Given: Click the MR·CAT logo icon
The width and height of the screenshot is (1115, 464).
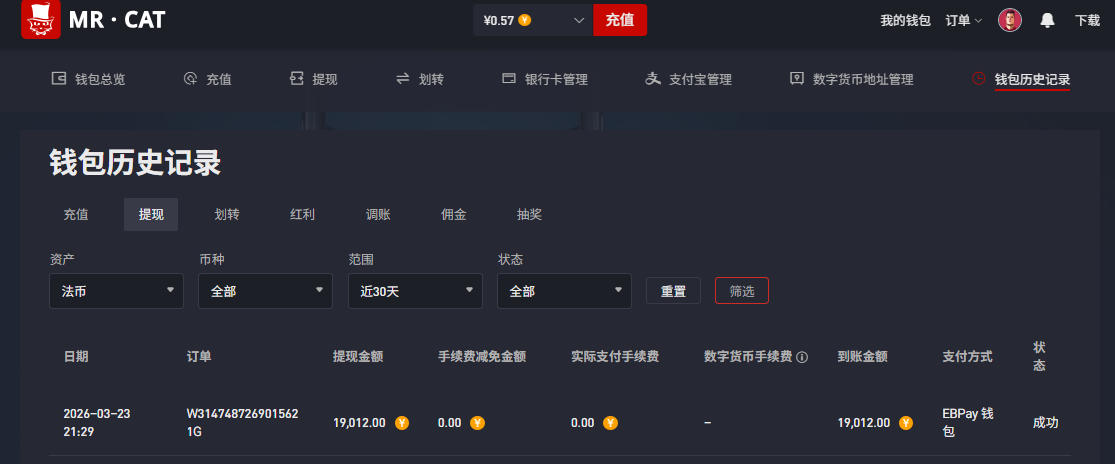Looking at the screenshot, I should 41,20.
